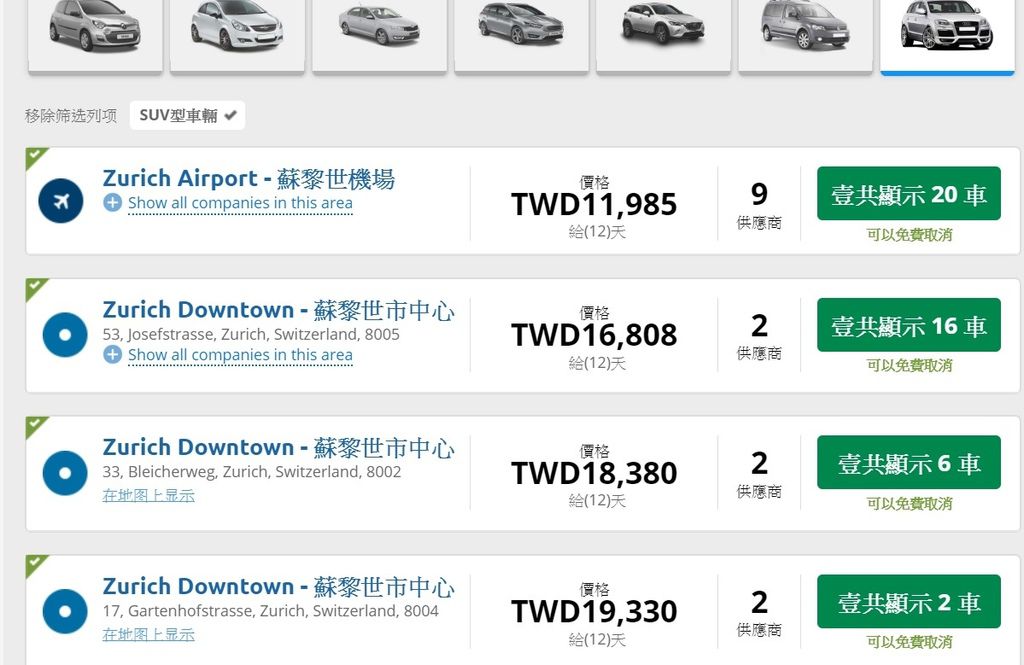Click the blue location icon for Bleicherweg
Viewport: 1024px width, 665px height.
[x=65, y=472]
